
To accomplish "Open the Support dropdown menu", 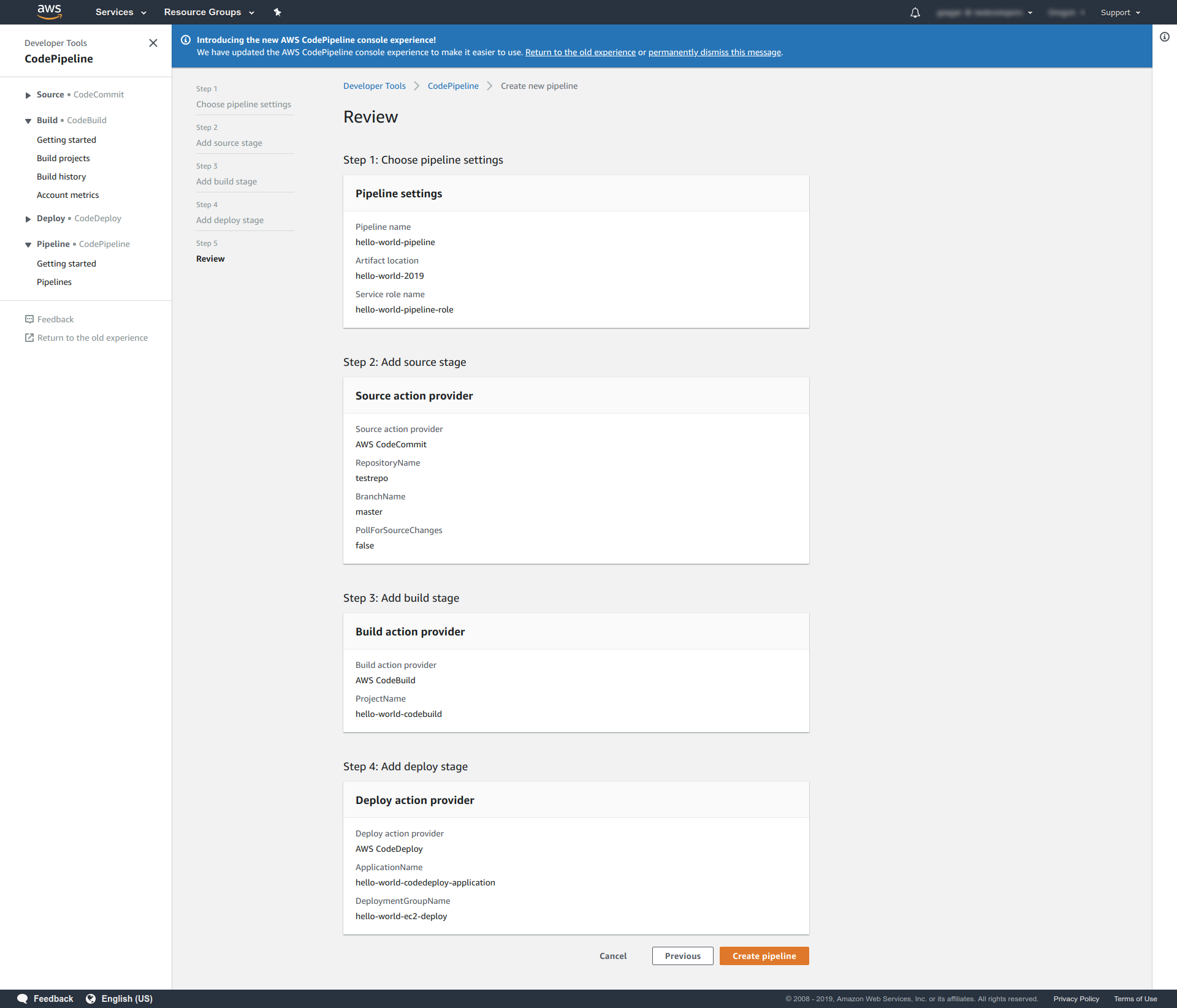I will 1121,12.
